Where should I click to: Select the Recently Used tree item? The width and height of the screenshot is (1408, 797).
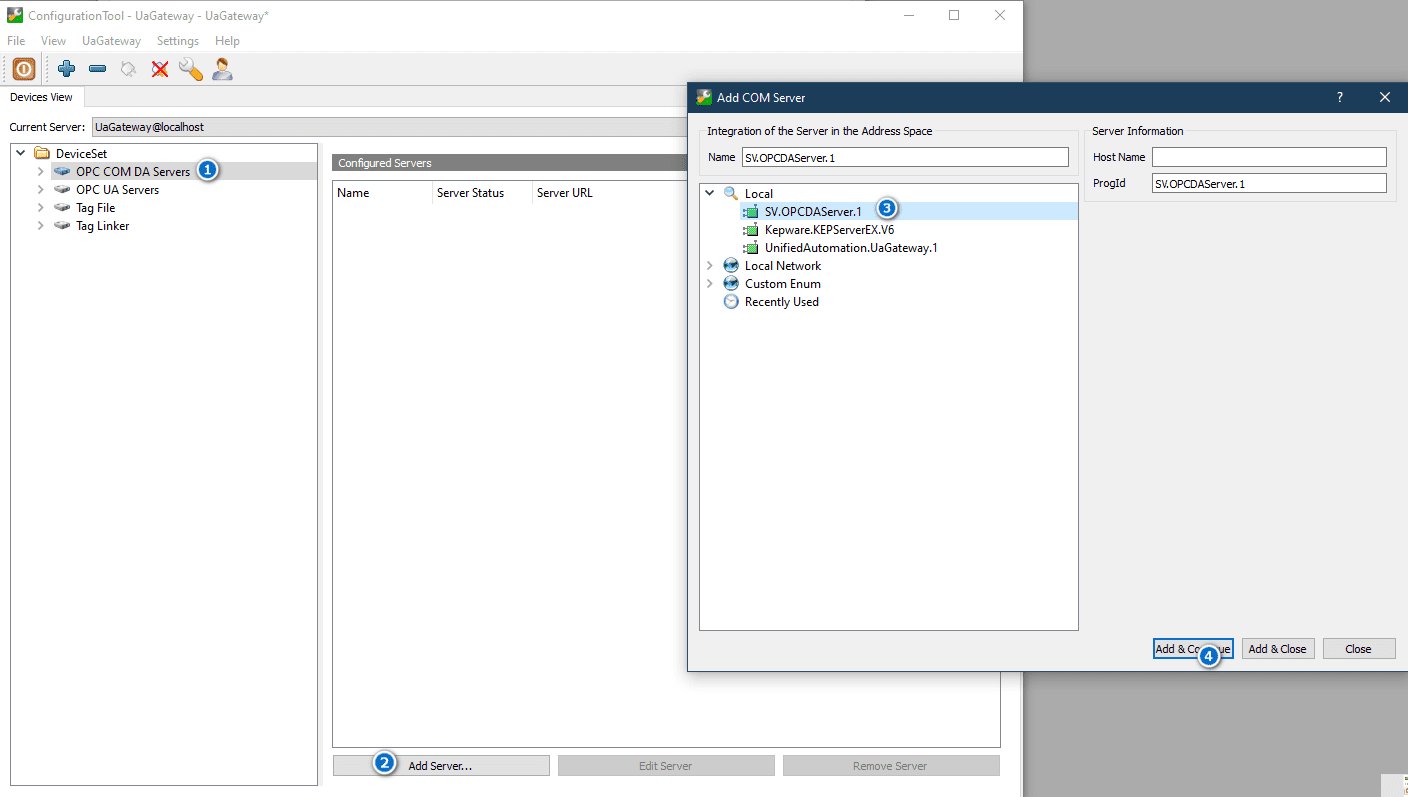tap(782, 302)
